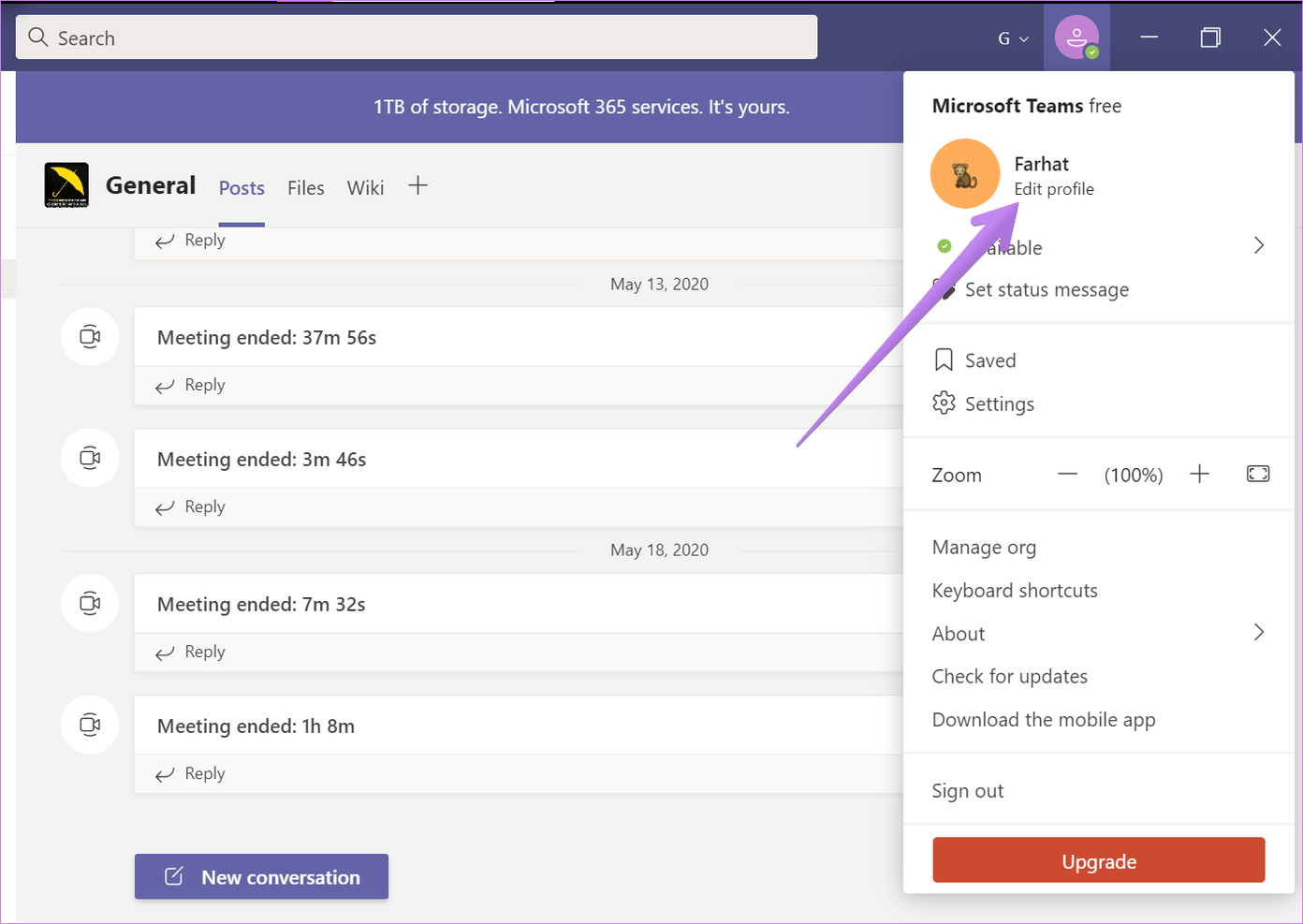Open the Wiki tab

click(365, 188)
